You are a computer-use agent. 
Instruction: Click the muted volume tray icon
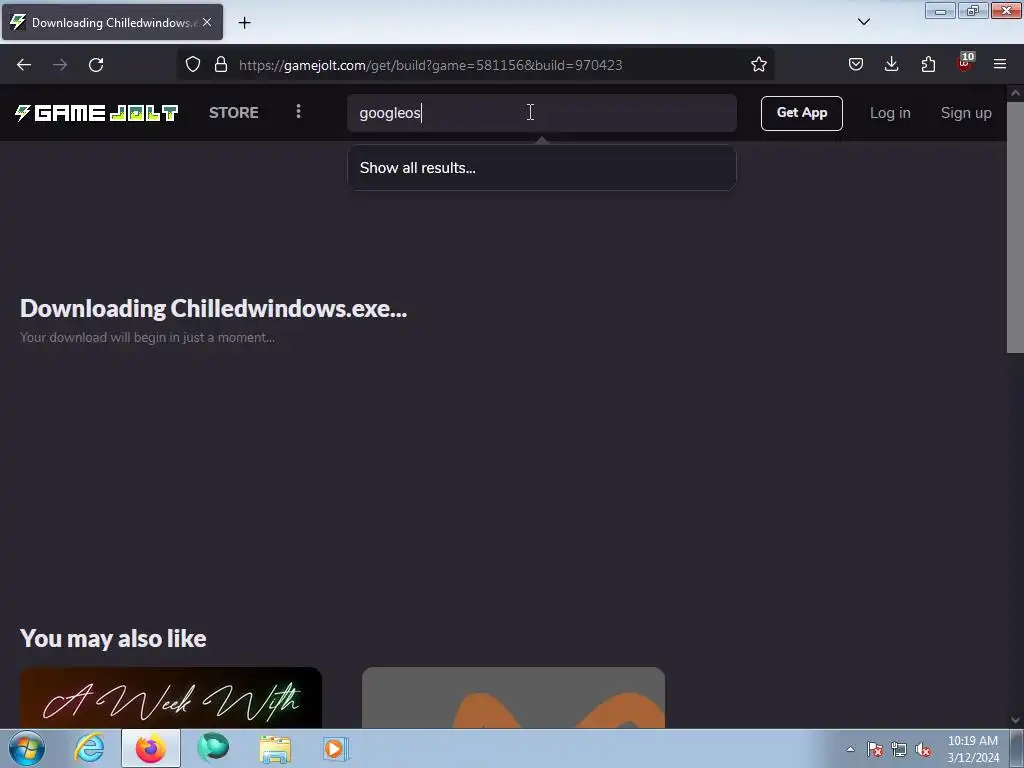923,749
